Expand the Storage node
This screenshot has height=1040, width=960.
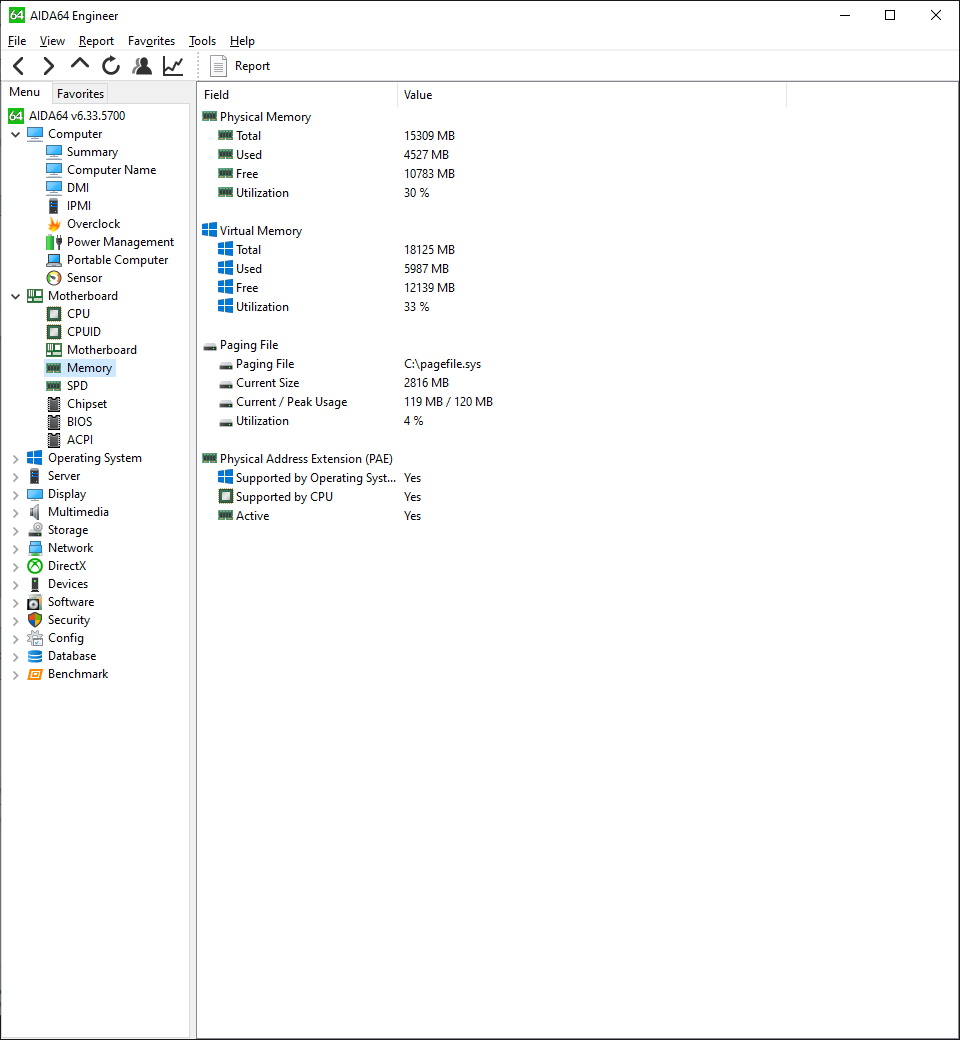pos(15,531)
